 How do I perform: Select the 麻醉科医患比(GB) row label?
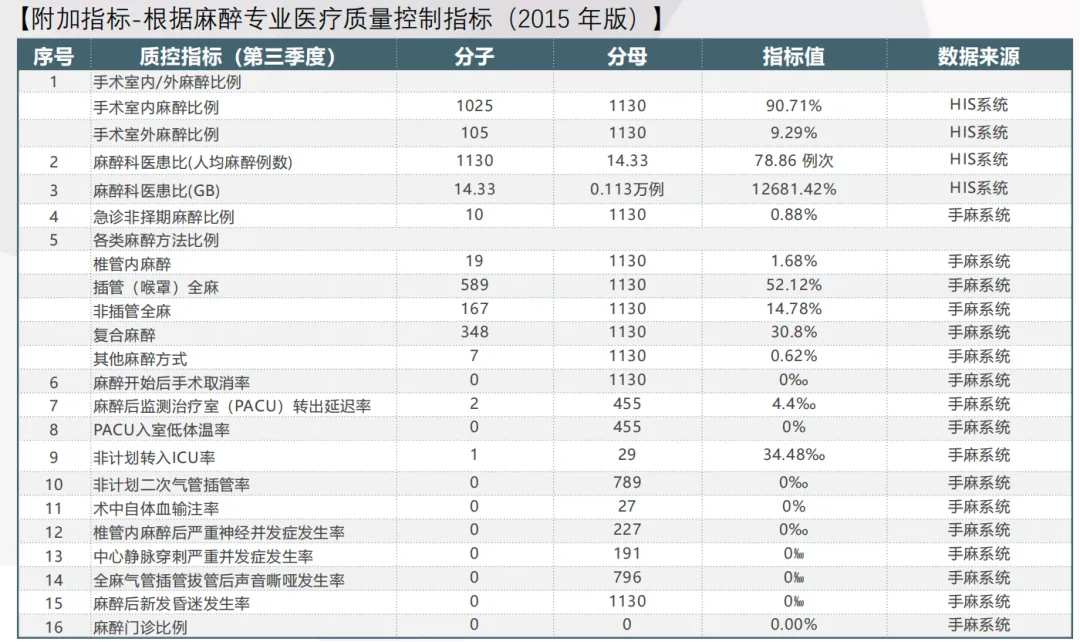click(156, 191)
